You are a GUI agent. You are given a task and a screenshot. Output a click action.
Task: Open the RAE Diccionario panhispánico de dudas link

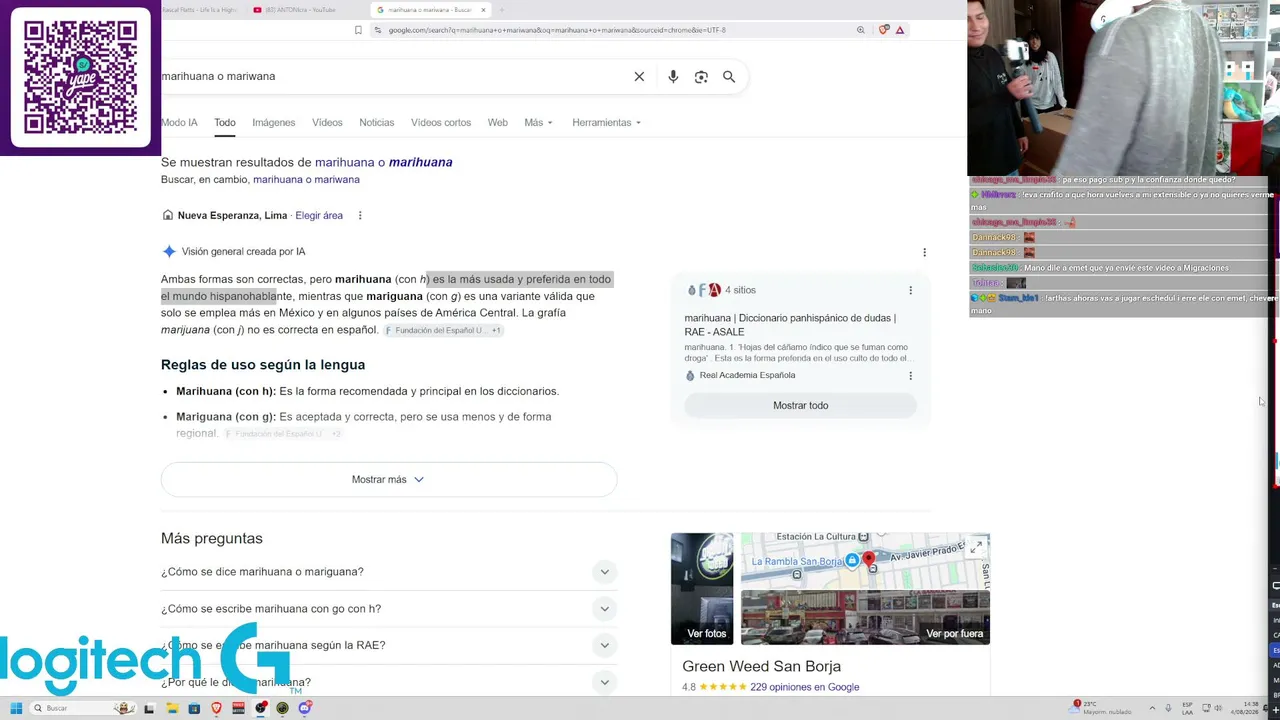[x=790, y=325]
